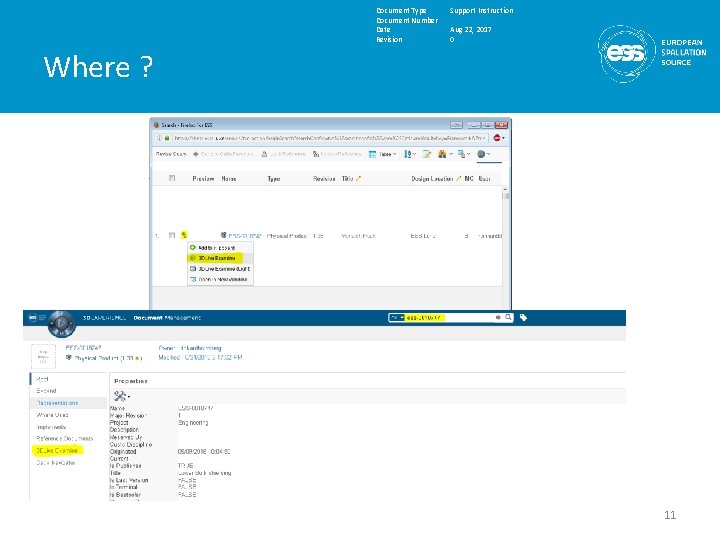The width and height of the screenshot is (720, 540).
Task: Open the Properties tools wrench dropdown
Action: 122,396
